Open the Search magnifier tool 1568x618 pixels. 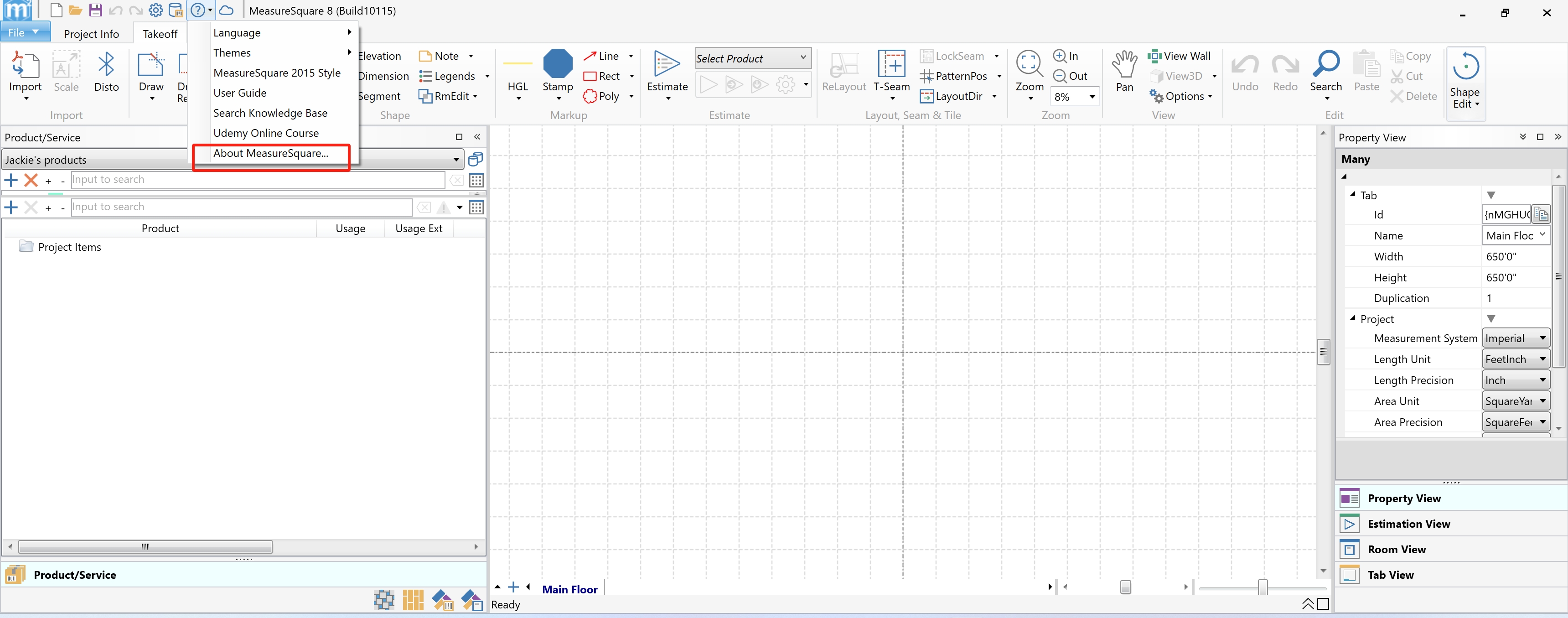tap(1325, 65)
